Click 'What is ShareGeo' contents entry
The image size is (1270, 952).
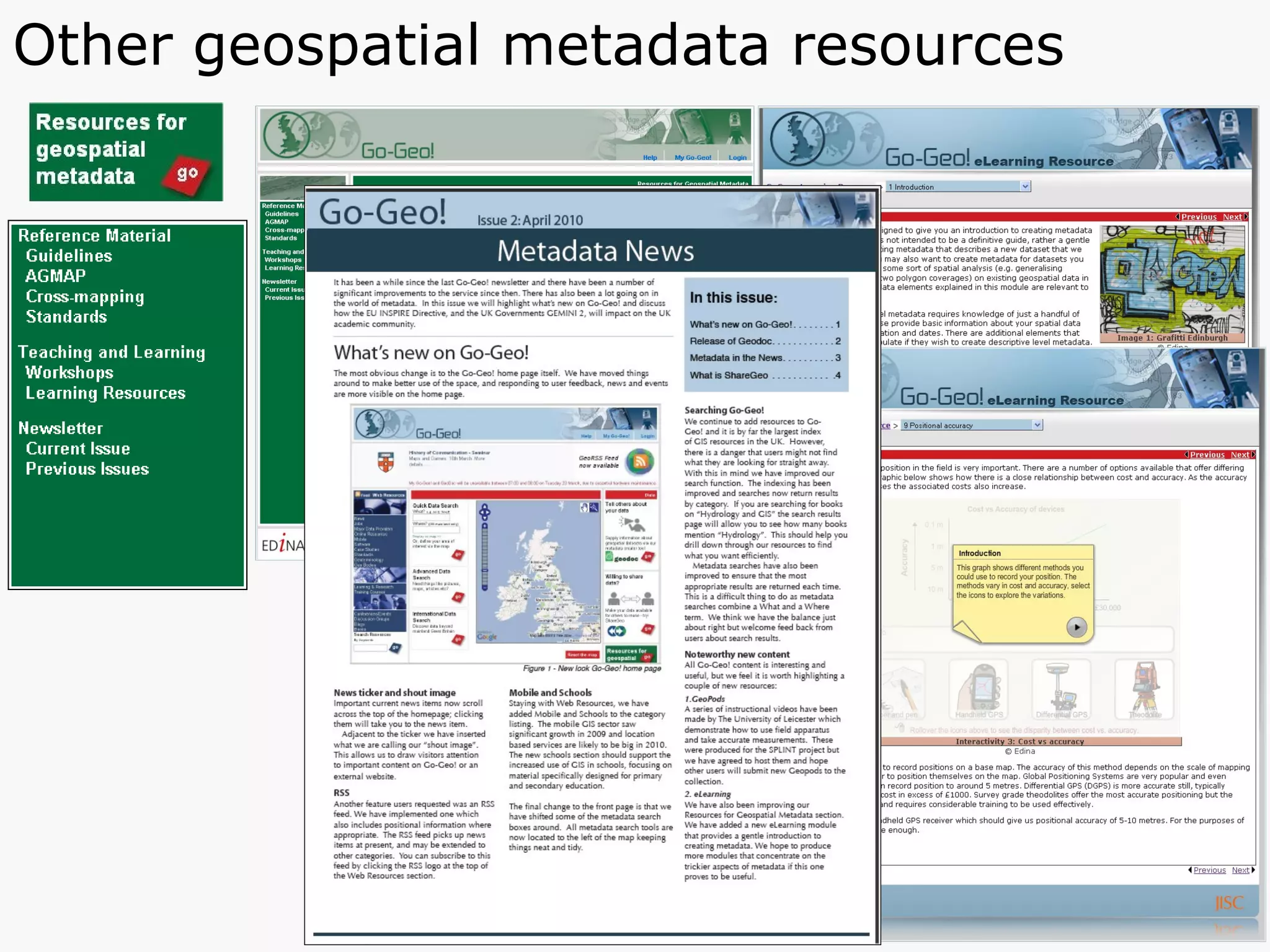pyautogui.click(x=765, y=375)
